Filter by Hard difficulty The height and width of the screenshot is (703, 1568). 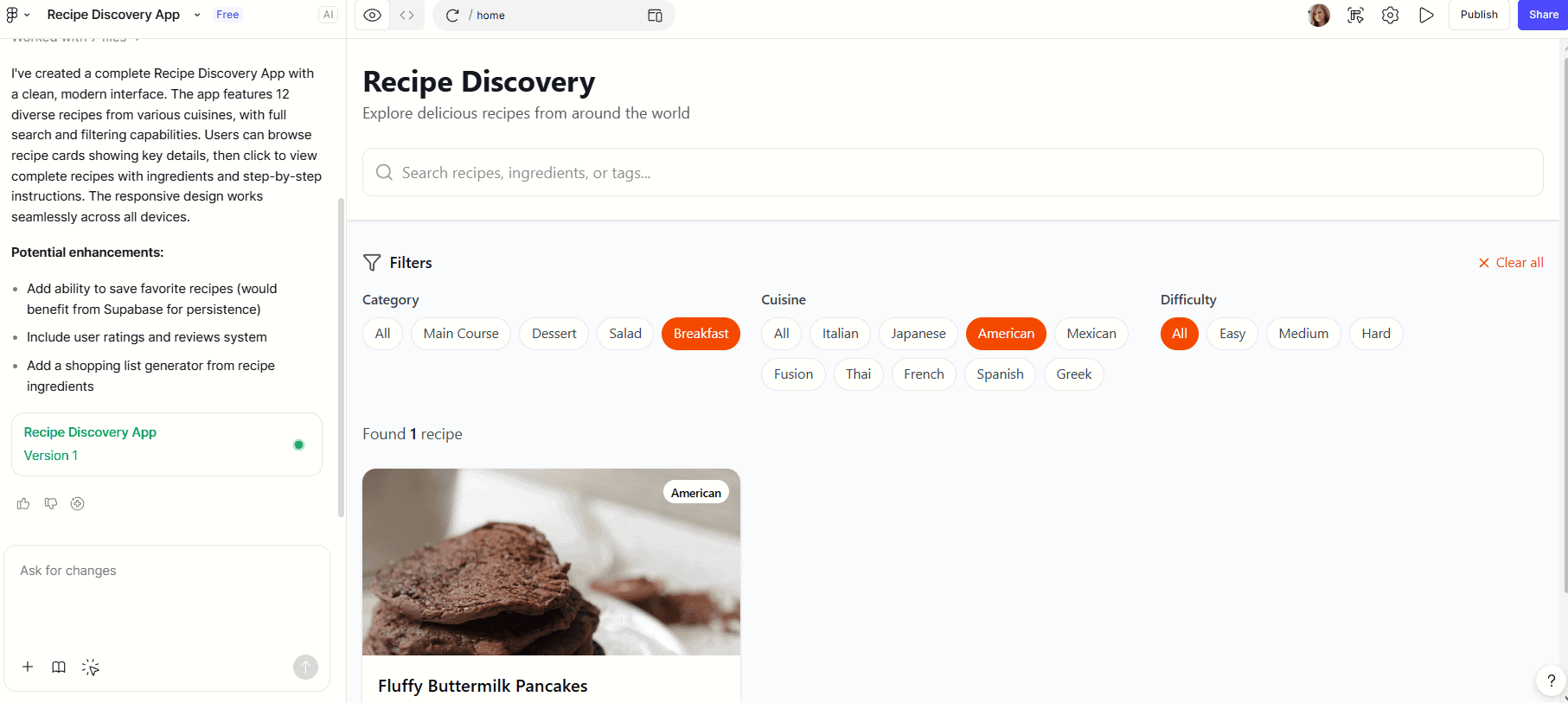tap(1376, 334)
